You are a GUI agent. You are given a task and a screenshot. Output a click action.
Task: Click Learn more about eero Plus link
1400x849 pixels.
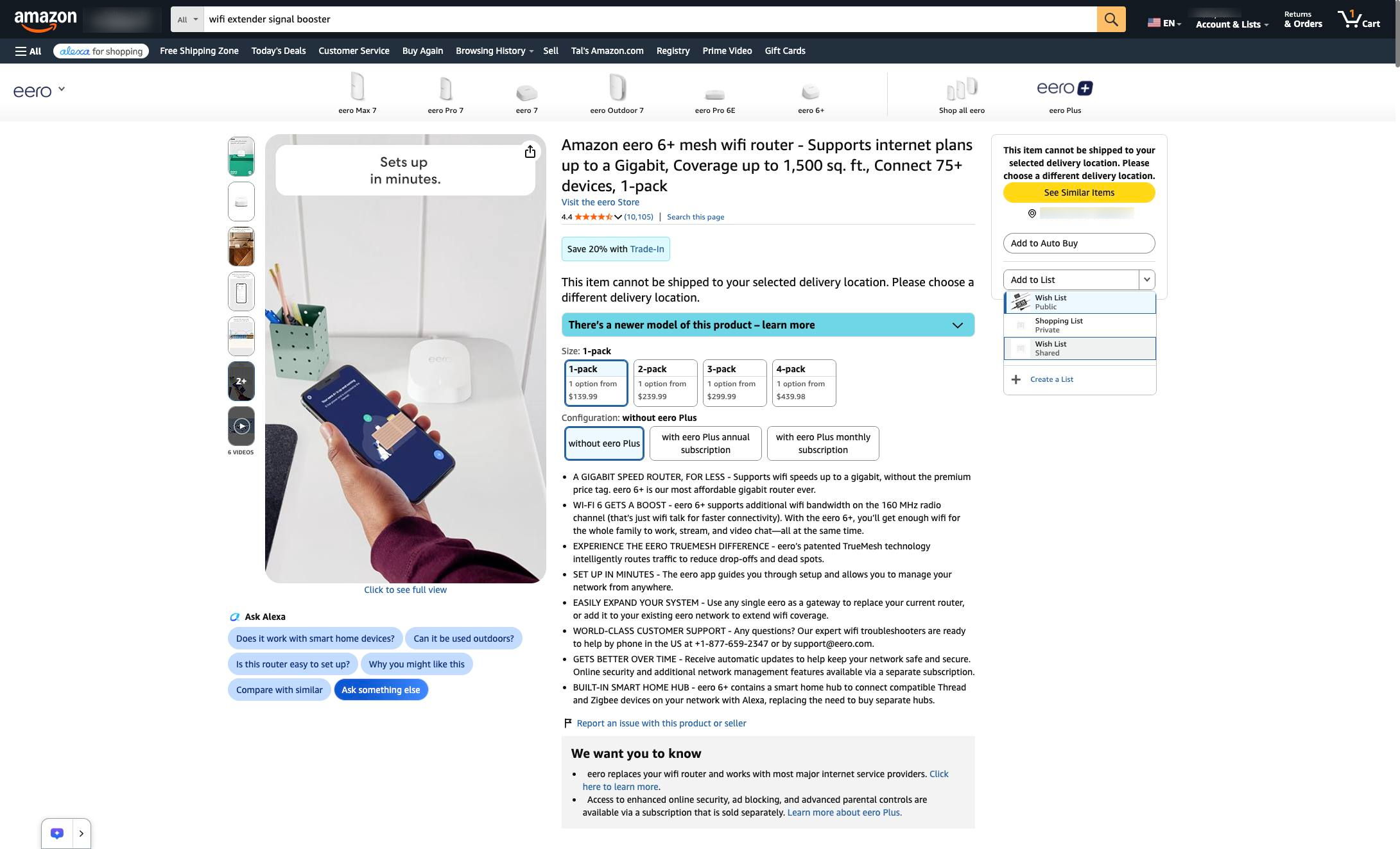[x=845, y=812]
